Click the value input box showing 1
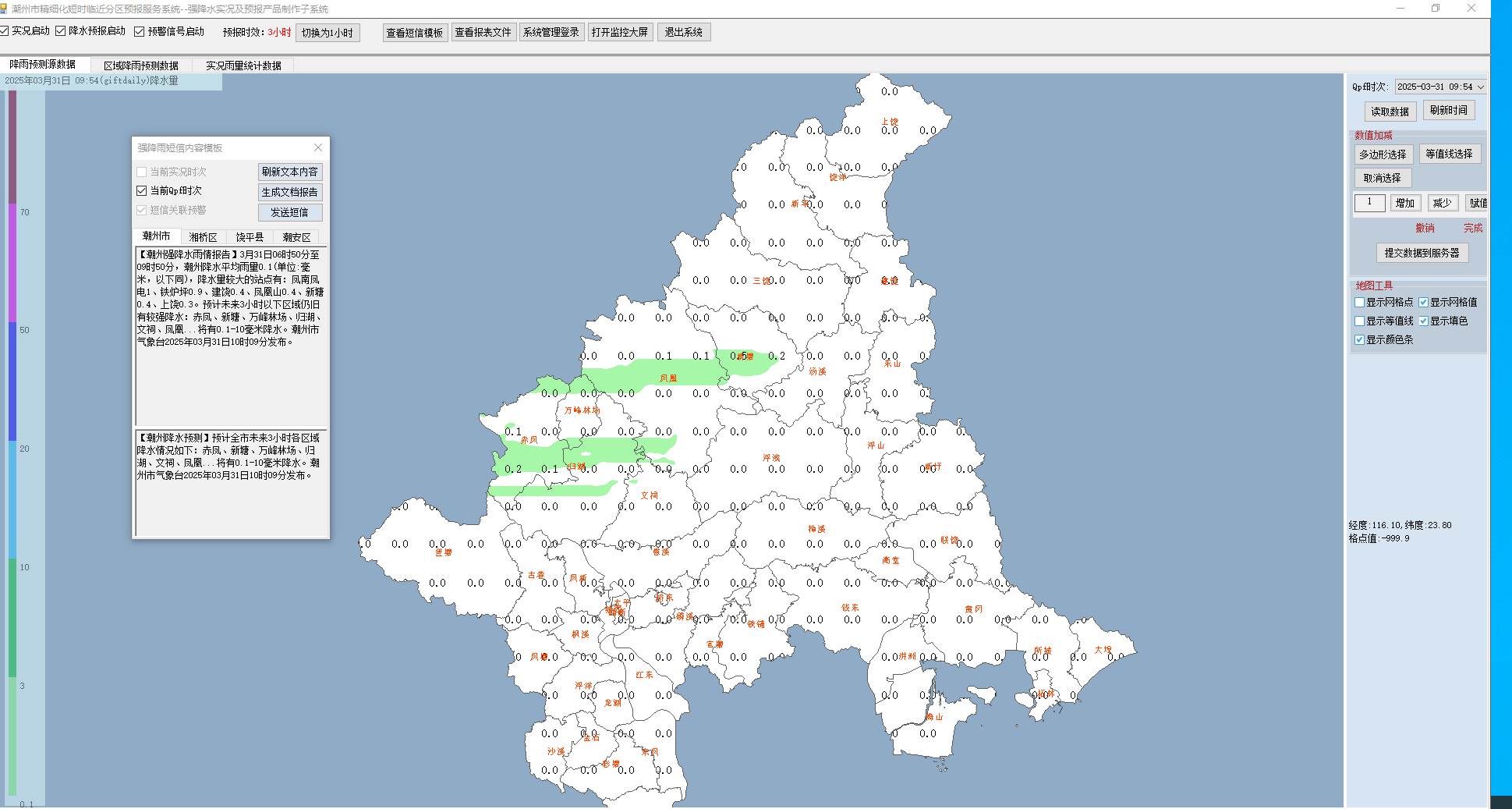Viewport: 1512px width, 809px height. pos(1369,203)
